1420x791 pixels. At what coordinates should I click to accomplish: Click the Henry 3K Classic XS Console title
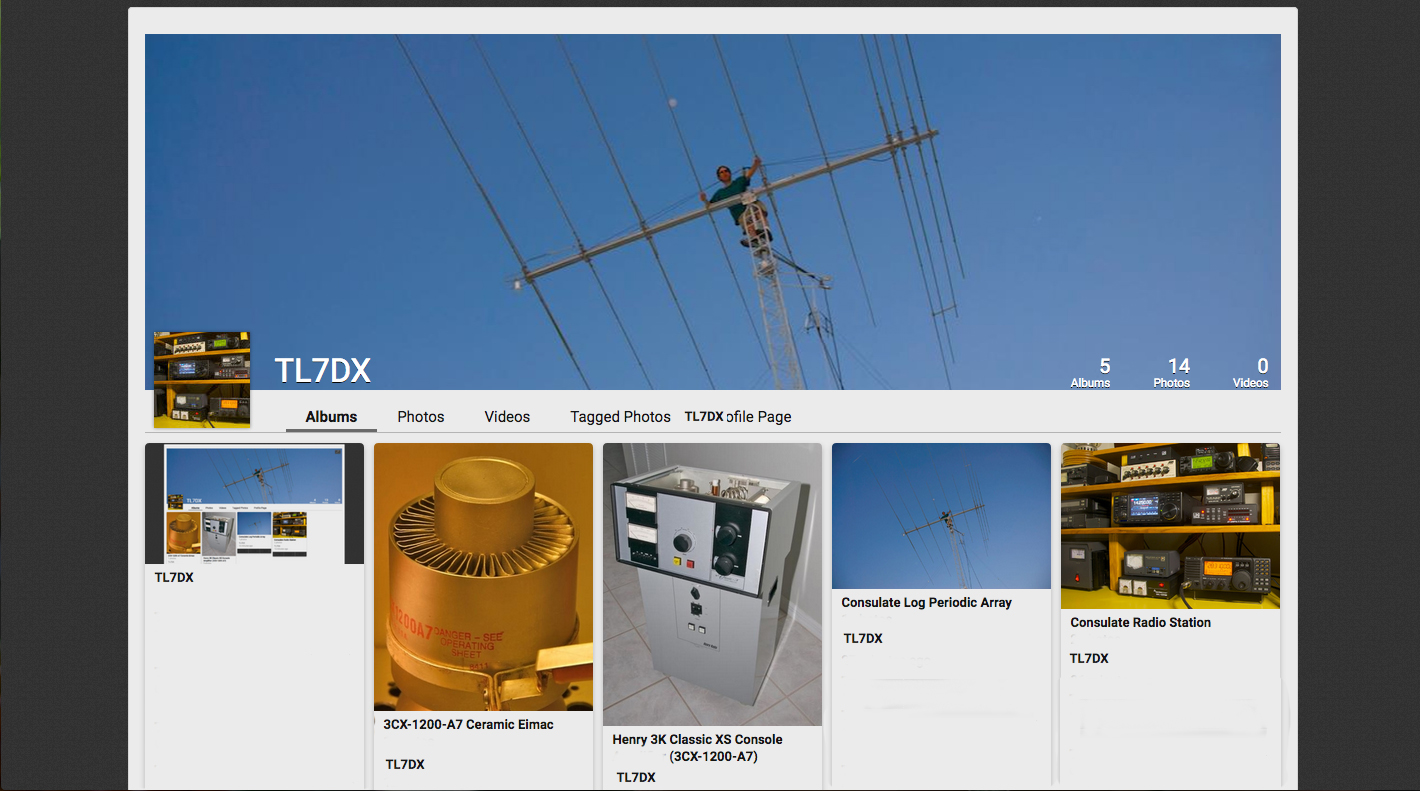(x=697, y=740)
